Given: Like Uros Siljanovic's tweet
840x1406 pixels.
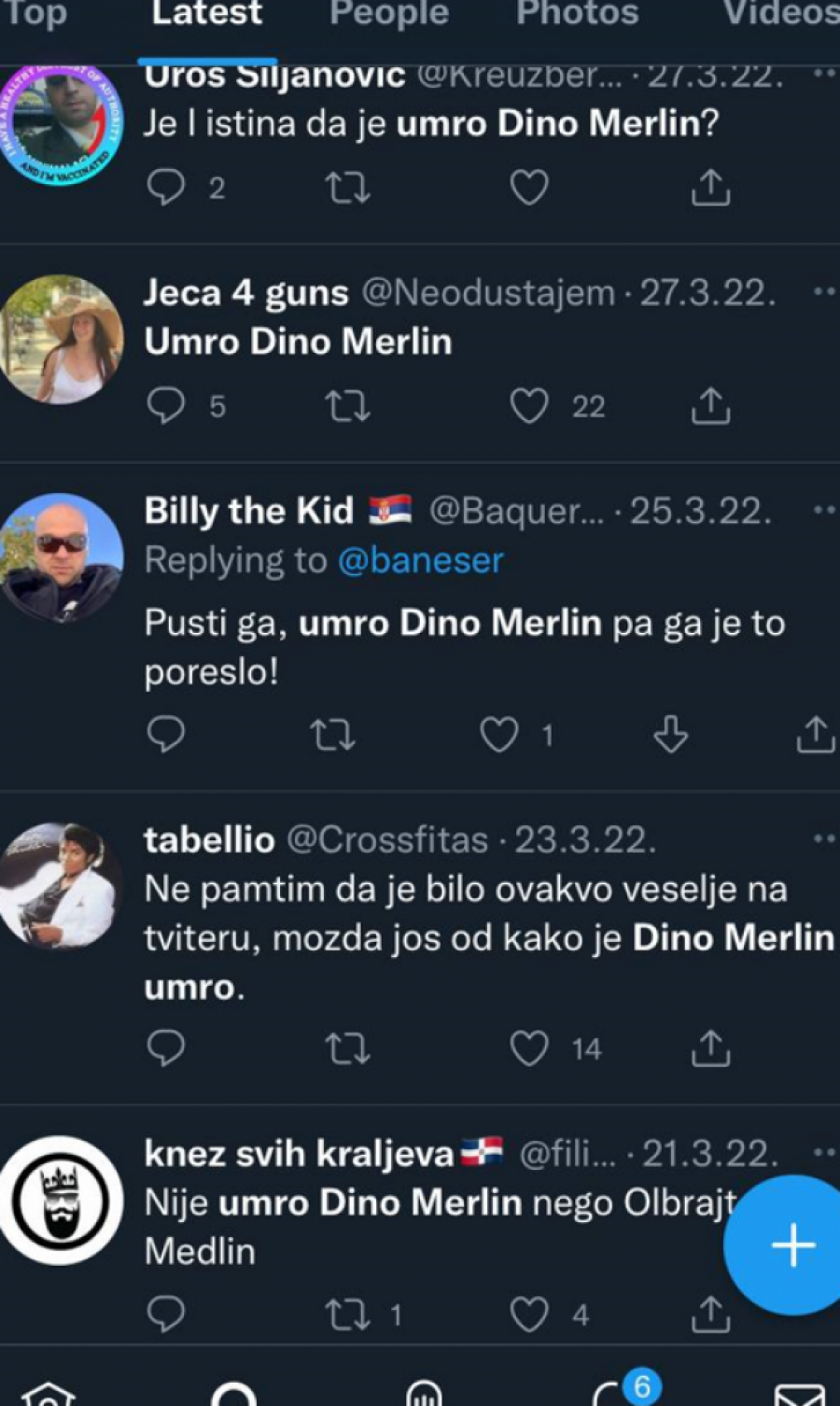Looking at the screenshot, I should tap(529, 188).
